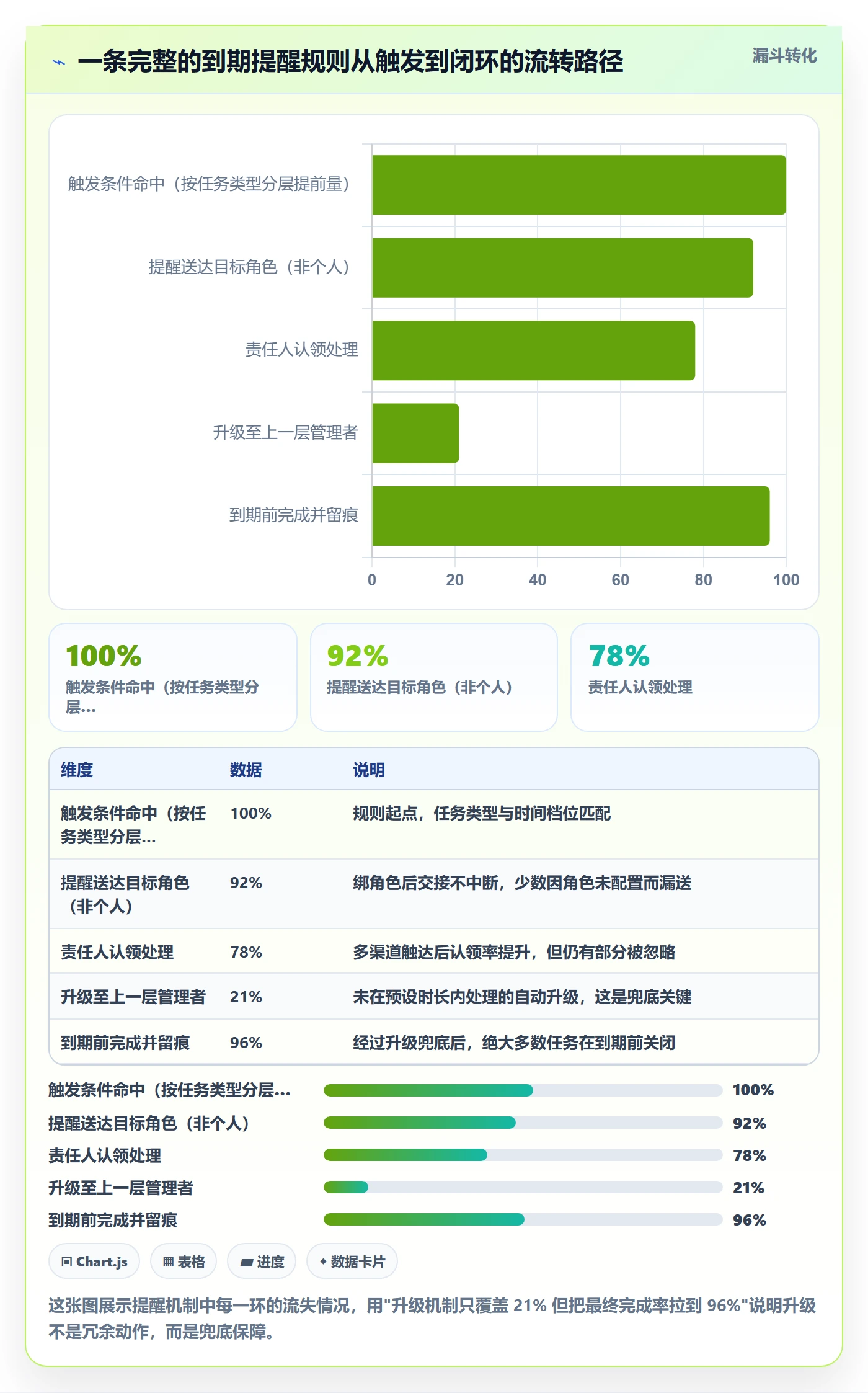Click chart axis label 到期前完成并留痕
Viewport: 868px width, 1393px height.
pos(293,515)
